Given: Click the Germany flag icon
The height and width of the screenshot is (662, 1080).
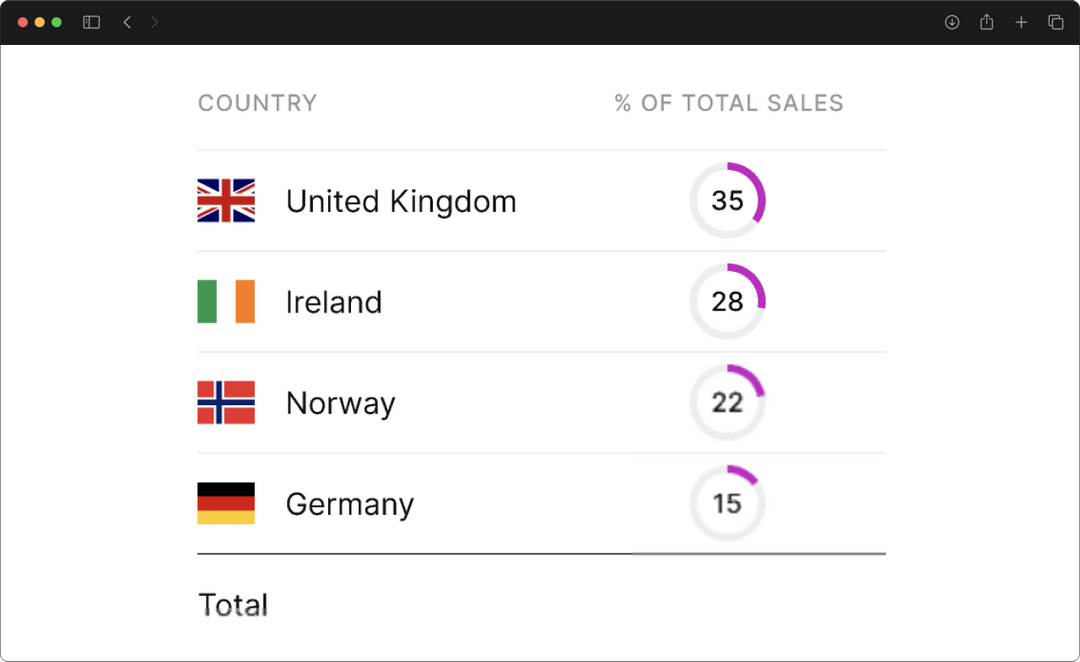Looking at the screenshot, I should 226,504.
